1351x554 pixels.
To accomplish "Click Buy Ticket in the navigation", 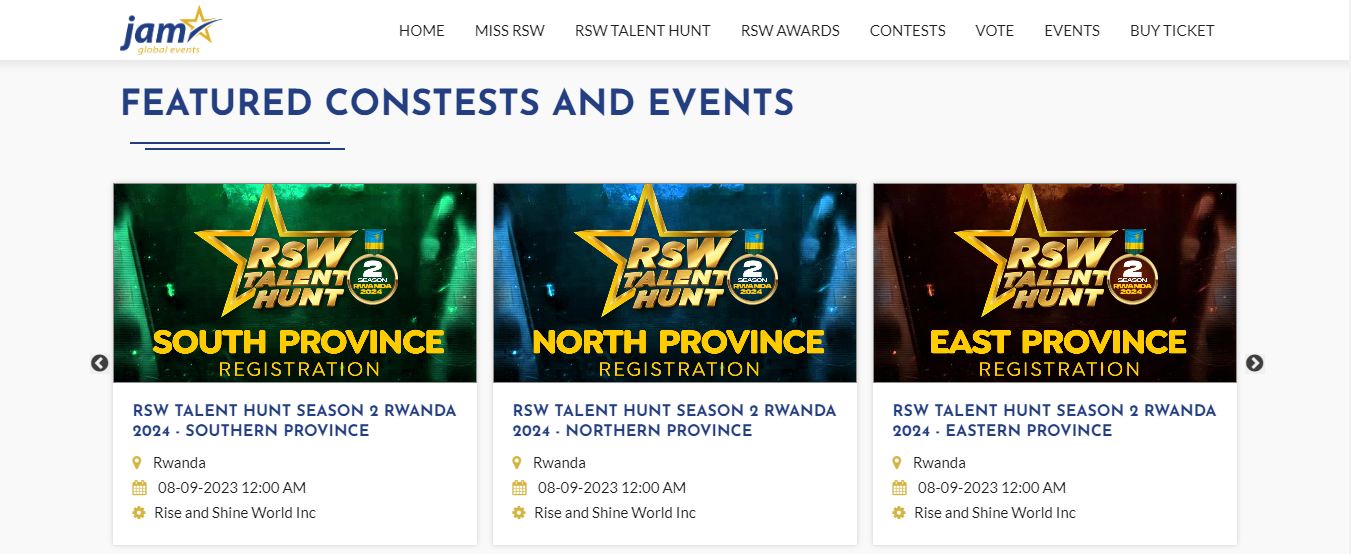I will pyautogui.click(x=1172, y=31).
